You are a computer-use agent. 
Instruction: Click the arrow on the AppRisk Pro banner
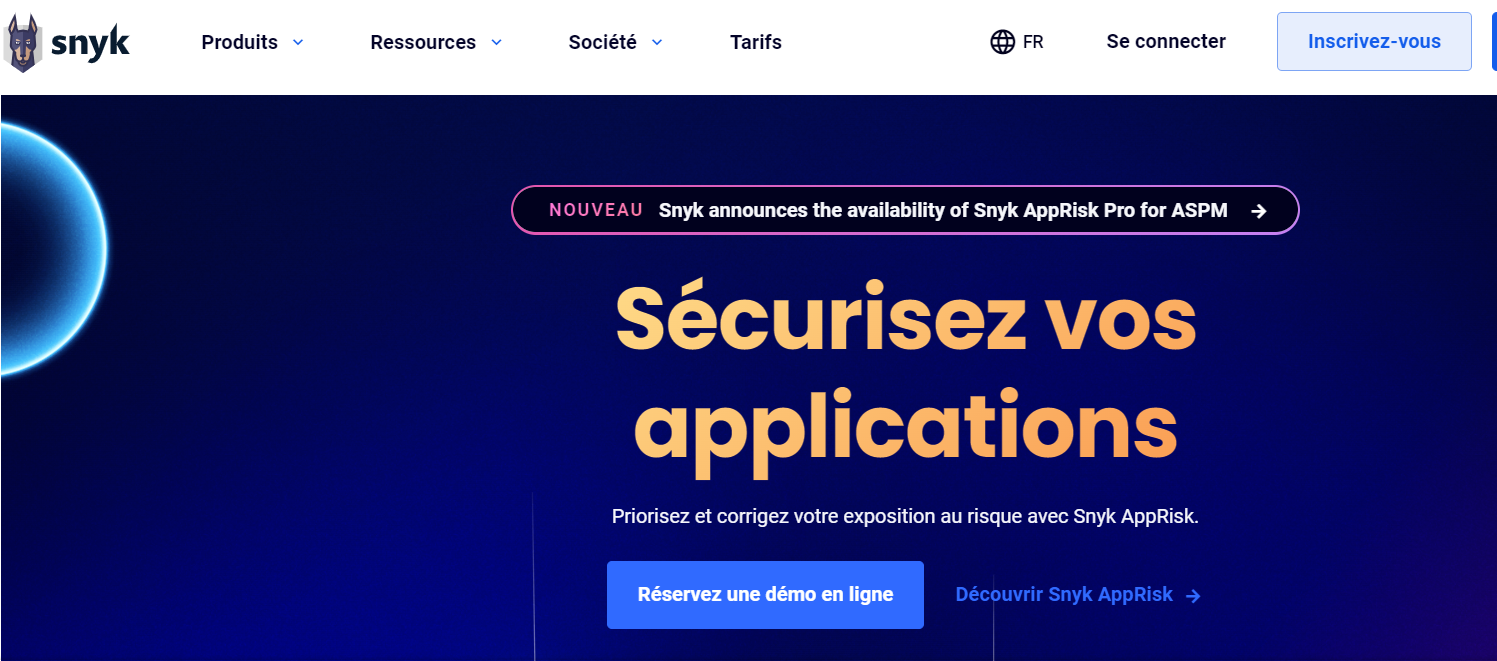1259,210
